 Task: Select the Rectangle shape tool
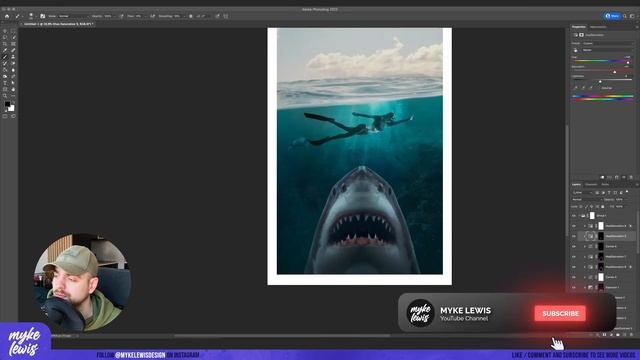pyautogui.click(x=5, y=89)
